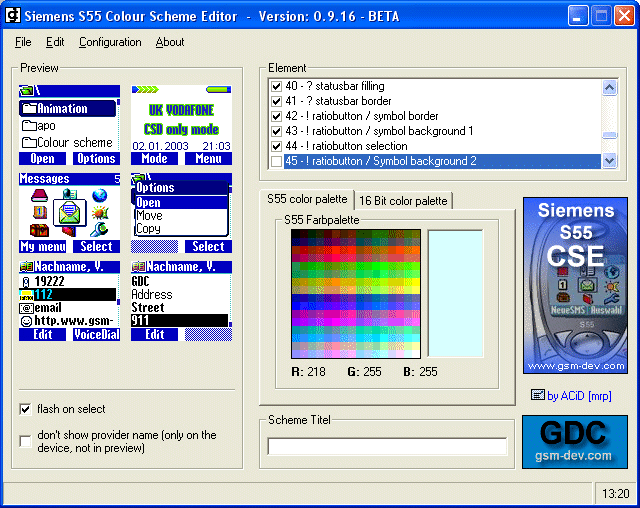Viewport: 640px width, 508px height.
Task: Click the R: 218 value label
Action: (x=309, y=372)
